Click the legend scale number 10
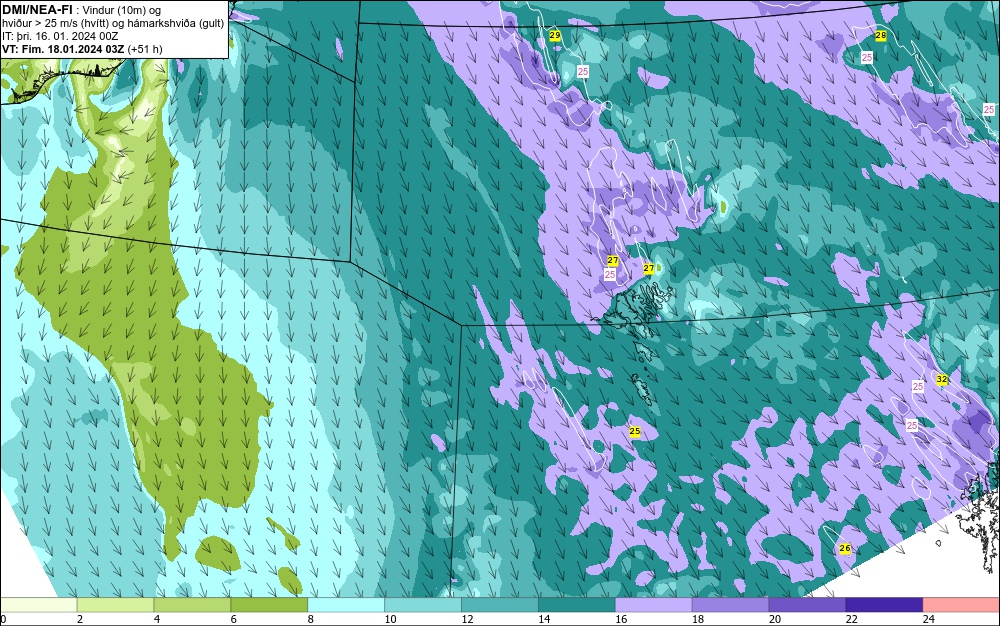The height and width of the screenshot is (626, 1000). pos(390,619)
